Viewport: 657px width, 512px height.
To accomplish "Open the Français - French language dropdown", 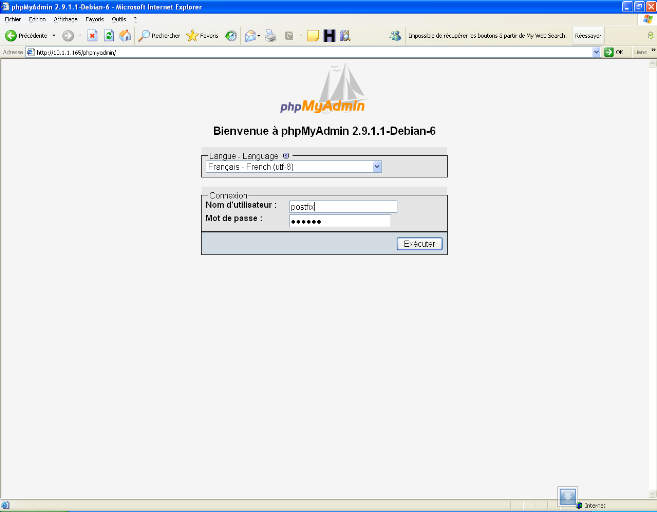I will (x=293, y=167).
